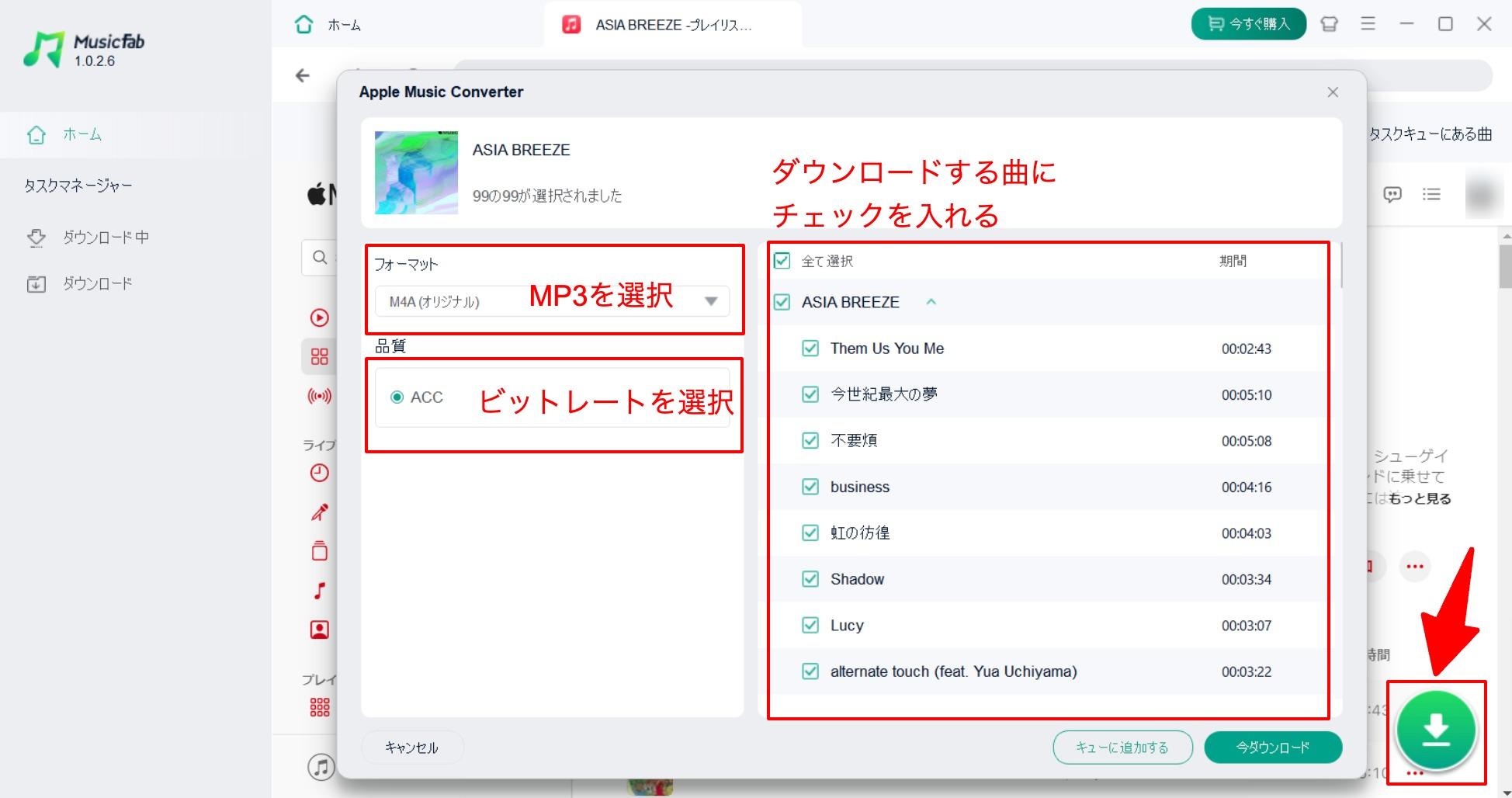Uncheck the Shadow track

[810, 579]
